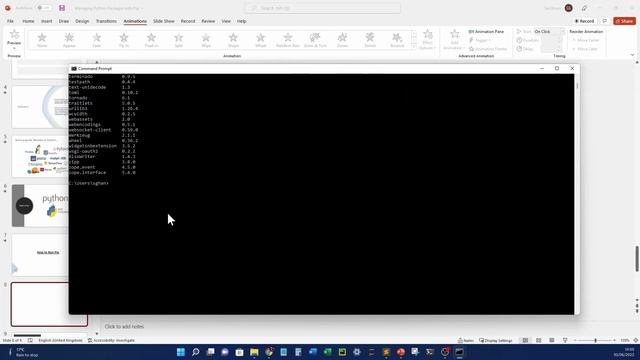Open the File menu
This screenshot has width=640, height=360.
pos(10,21)
